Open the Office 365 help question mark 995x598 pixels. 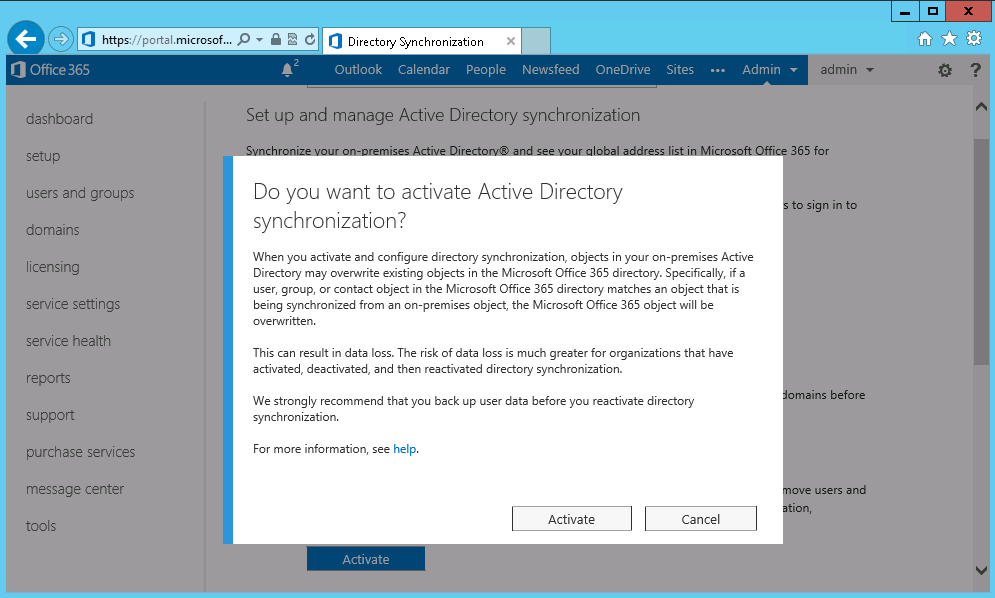tap(975, 70)
